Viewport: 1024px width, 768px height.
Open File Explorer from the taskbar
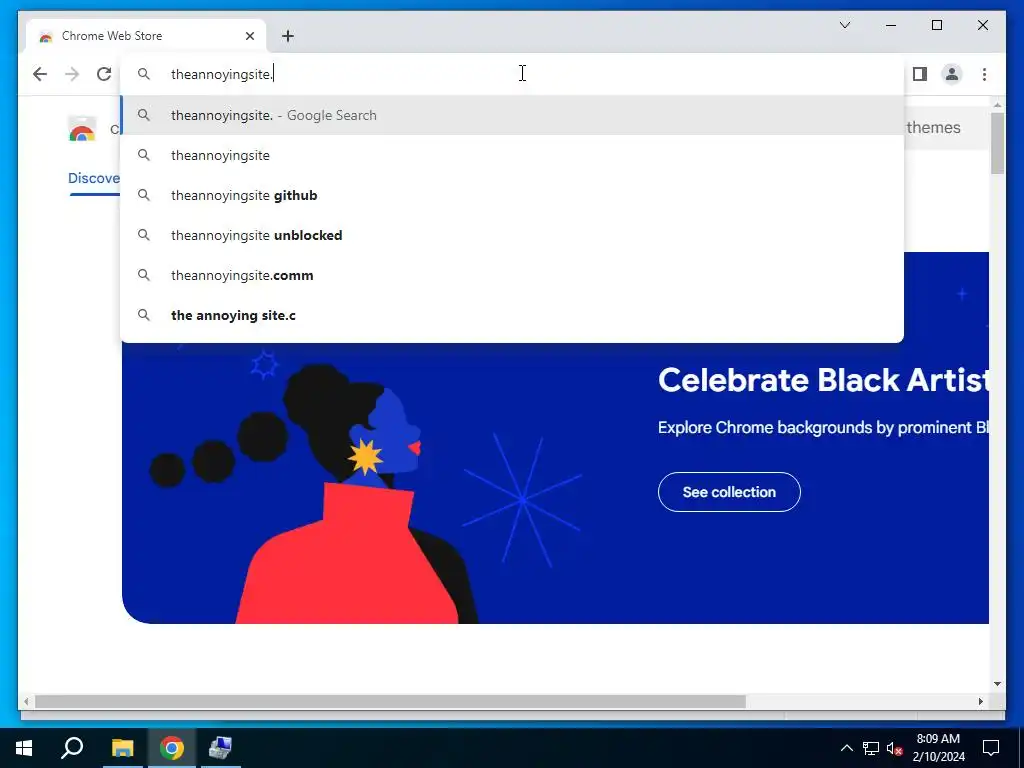point(122,748)
